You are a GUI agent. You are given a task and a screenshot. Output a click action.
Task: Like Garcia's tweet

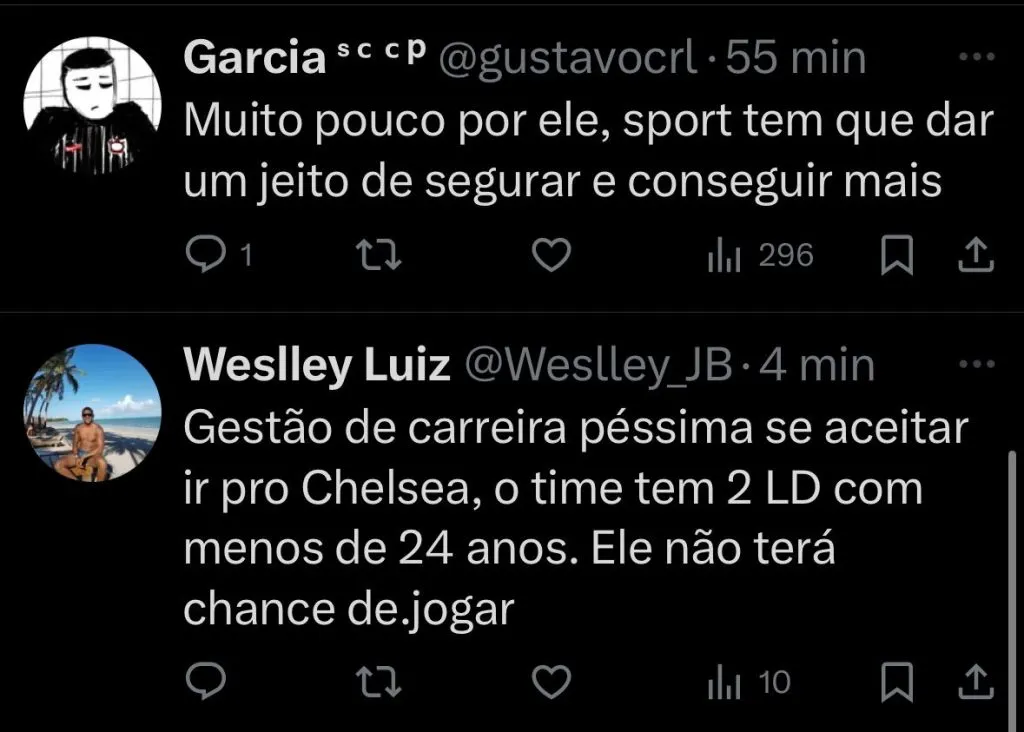point(549,257)
